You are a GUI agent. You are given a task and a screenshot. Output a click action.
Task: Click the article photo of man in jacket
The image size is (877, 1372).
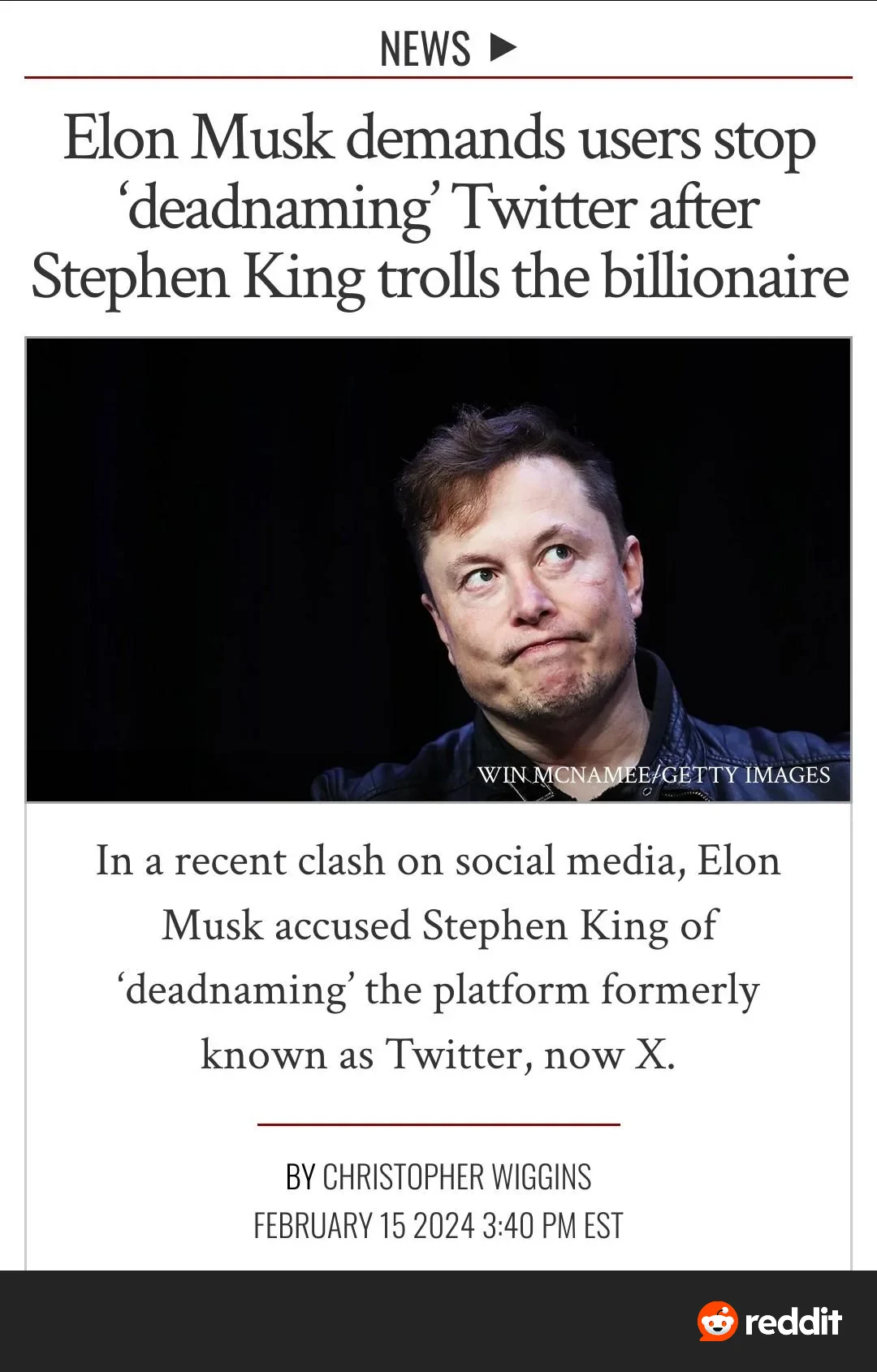point(438,568)
